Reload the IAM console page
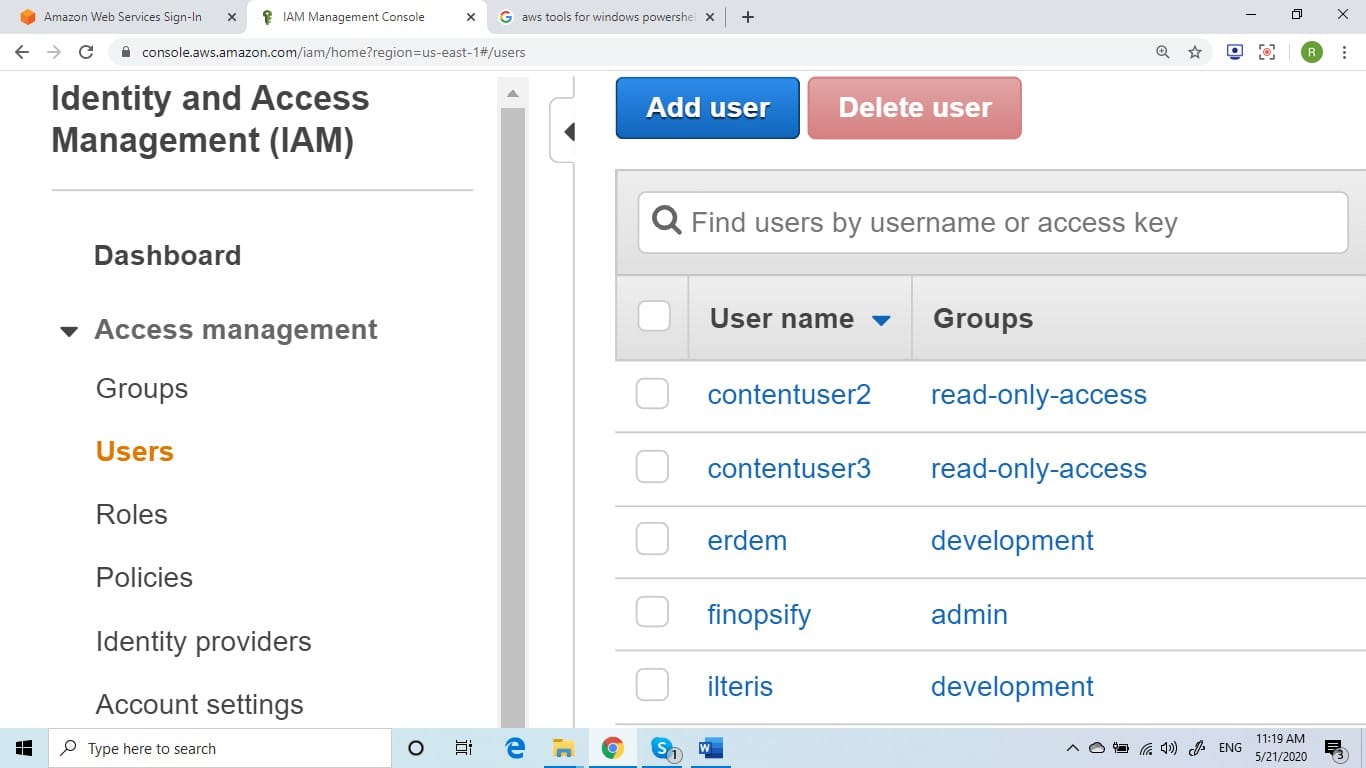This screenshot has width=1366, height=768. coord(88,52)
